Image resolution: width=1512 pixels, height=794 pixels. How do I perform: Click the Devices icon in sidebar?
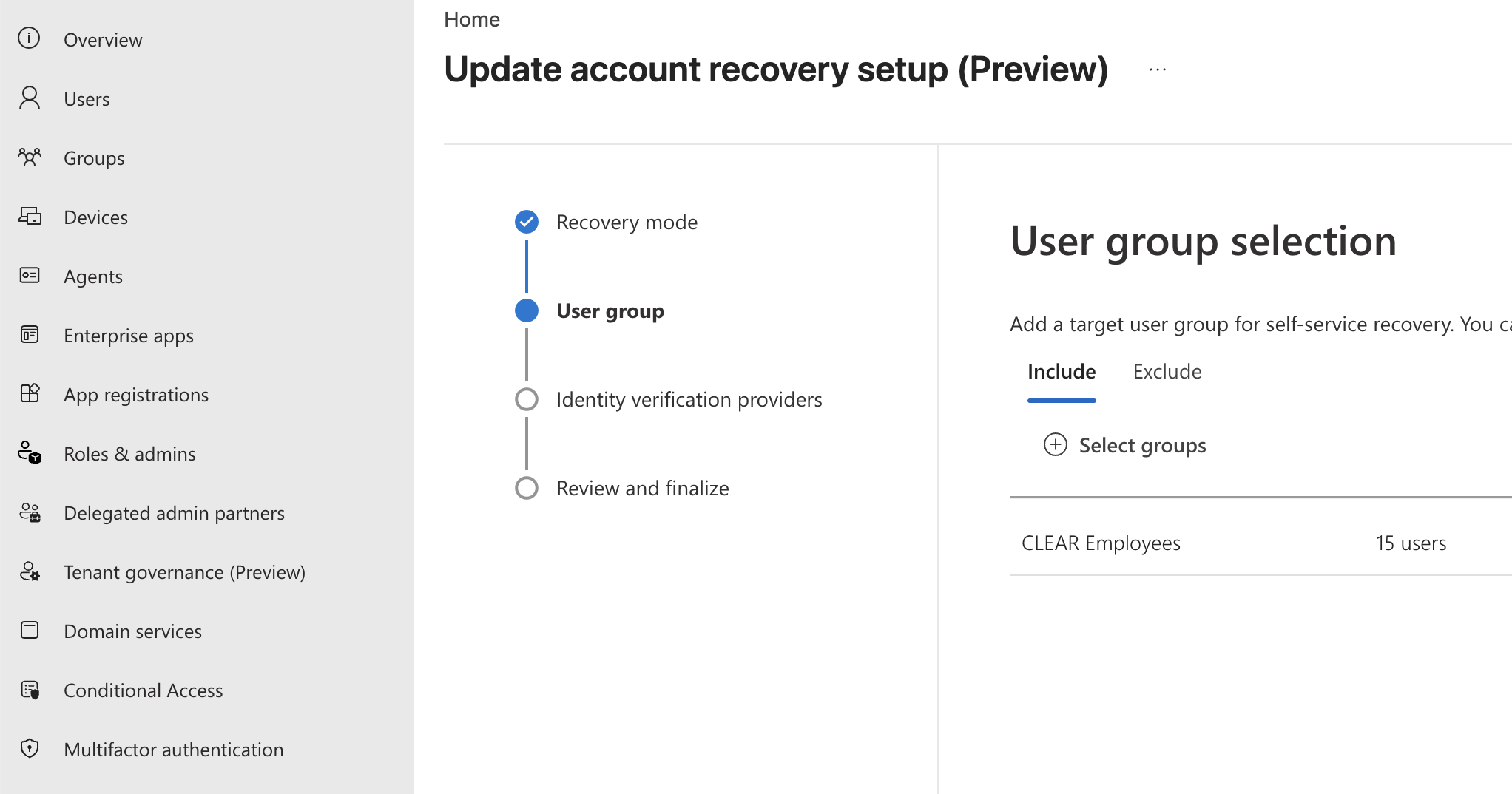[x=29, y=216]
